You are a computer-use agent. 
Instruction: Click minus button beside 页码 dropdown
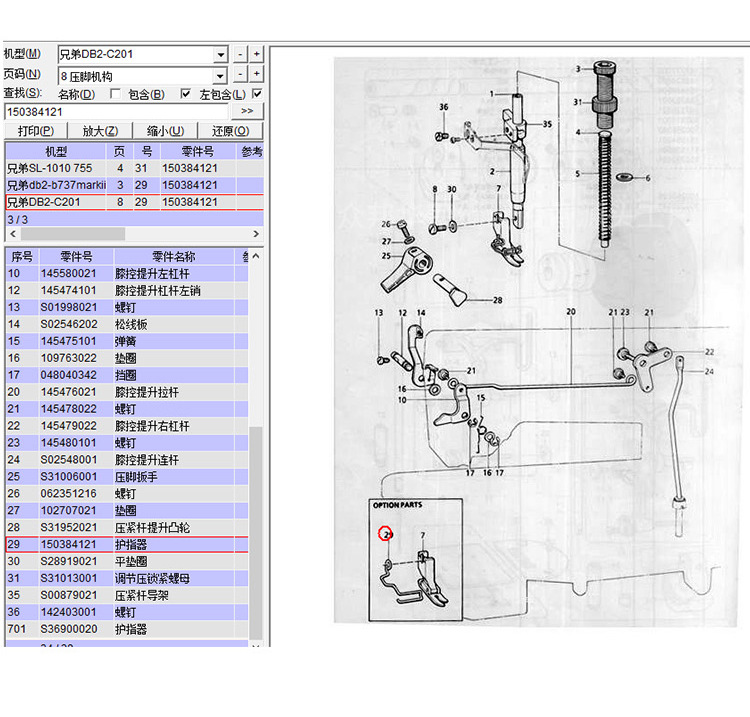click(x=240, y=74)
